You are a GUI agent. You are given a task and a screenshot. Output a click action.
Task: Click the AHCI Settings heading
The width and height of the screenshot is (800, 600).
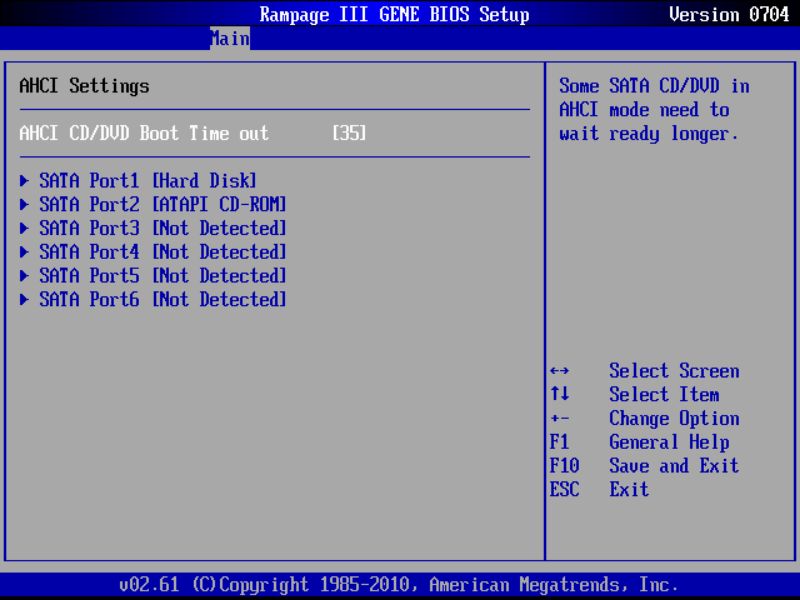coord(84,86)
